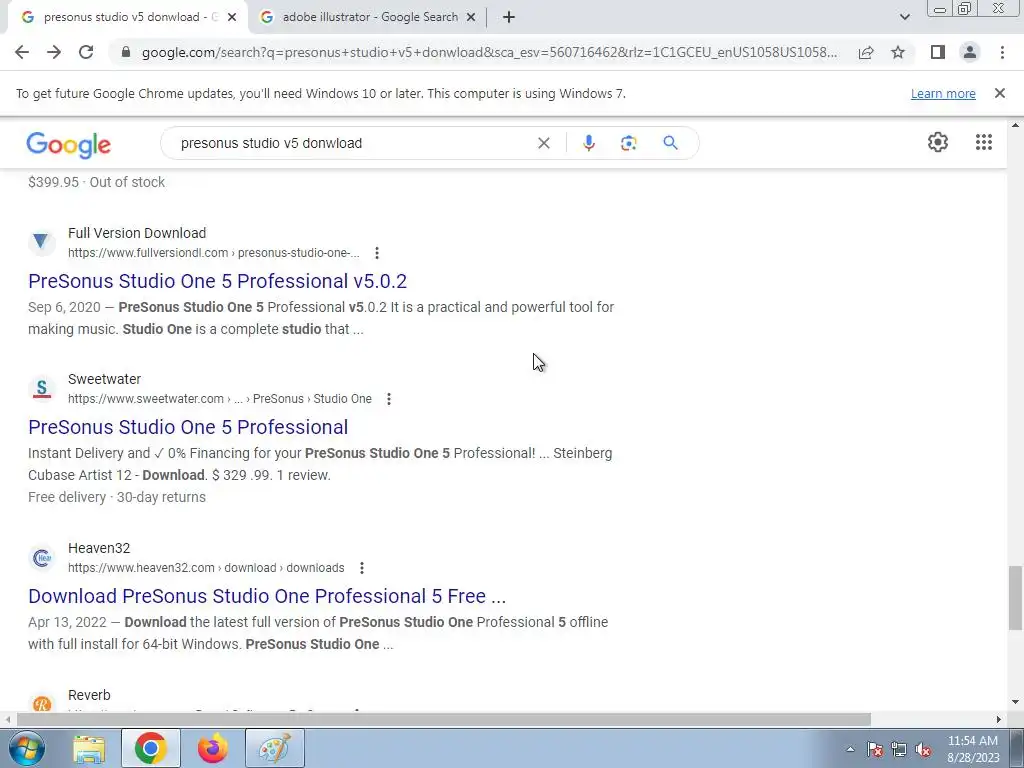The width and height of the screenshot is (1024, 768).
Task: Click the horizontal scrollbar thumb
Action: pyautogui.click(x=443, y=720)
